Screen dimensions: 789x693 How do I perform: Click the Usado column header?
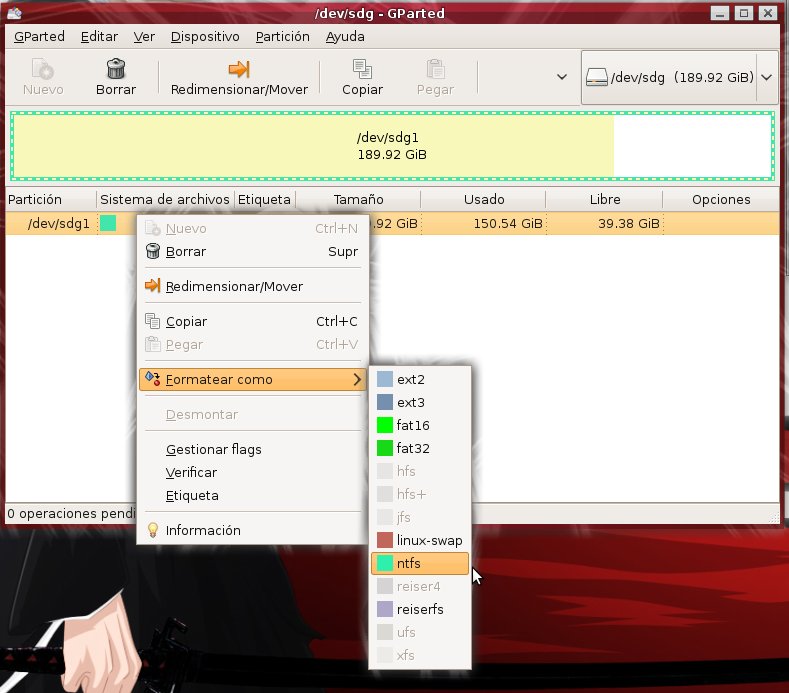point(484,199)
